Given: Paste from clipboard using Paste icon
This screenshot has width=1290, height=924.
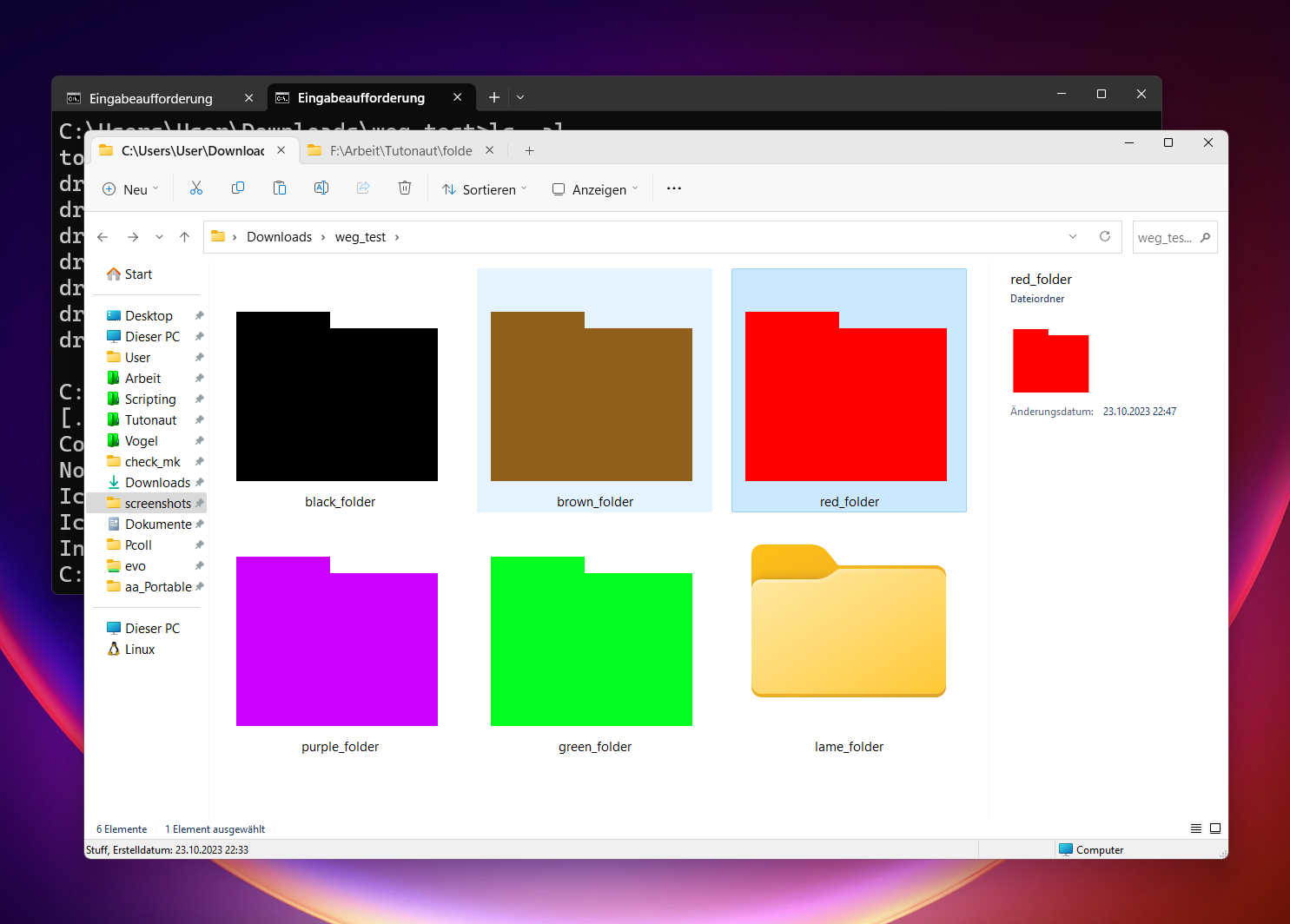Looking at the screenshot, I should (280, 188).
